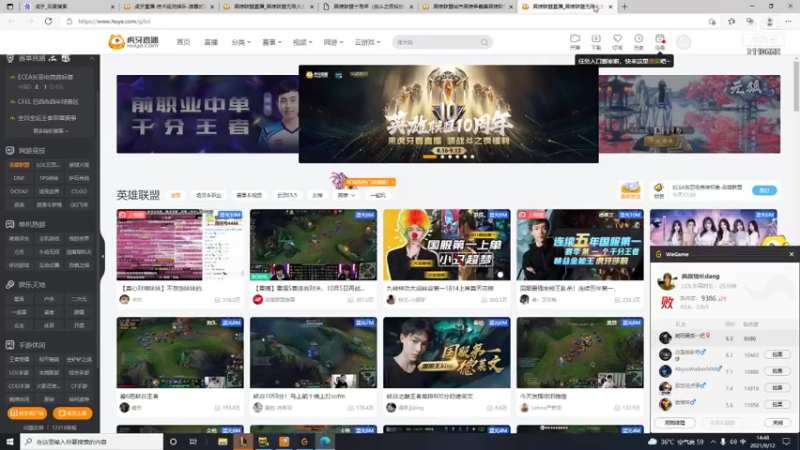Select the 全部 filter tab
800x450 pixels.
pos(176,195)
